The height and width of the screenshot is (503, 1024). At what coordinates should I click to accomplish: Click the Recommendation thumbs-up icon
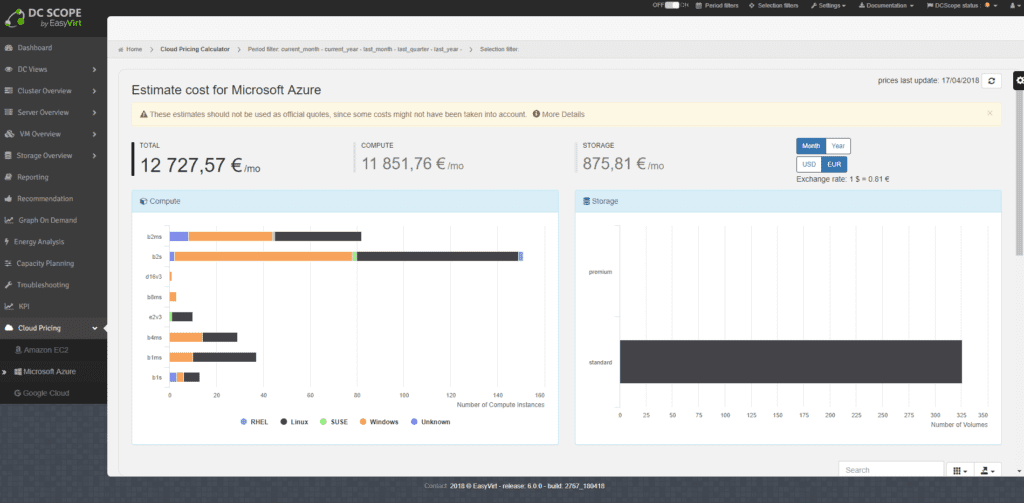click(8, 199)
